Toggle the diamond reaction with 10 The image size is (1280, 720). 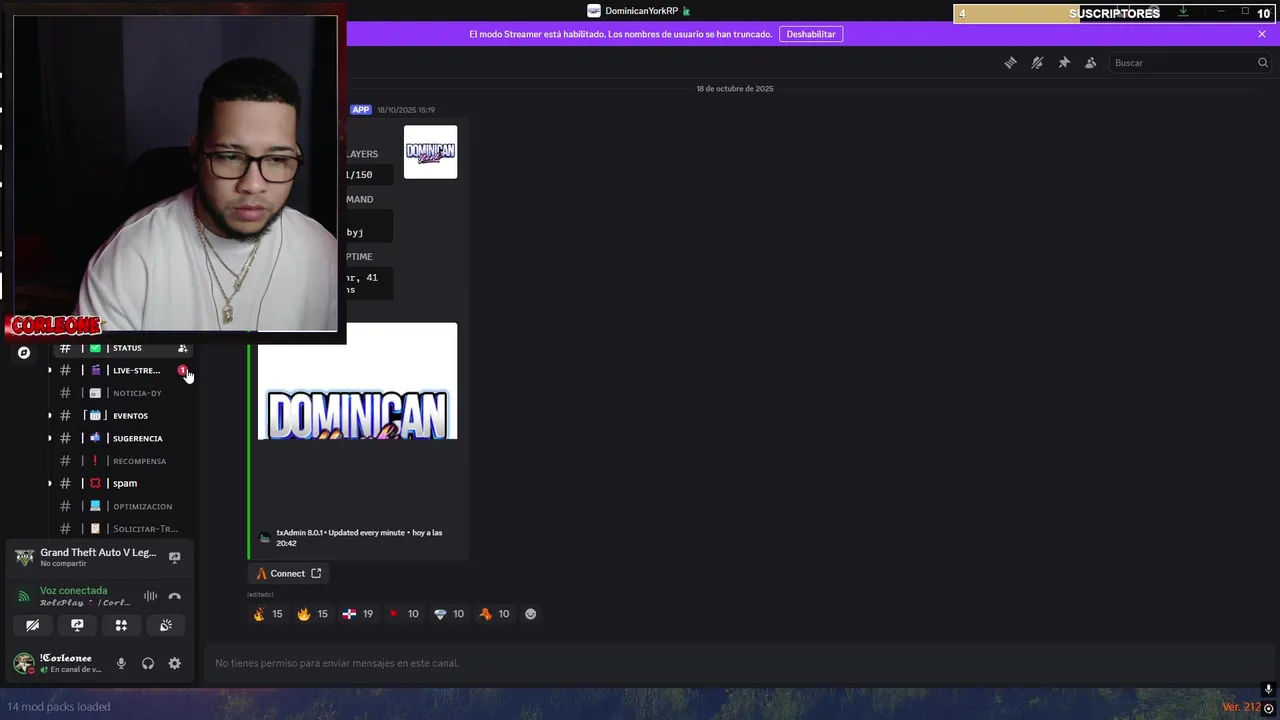tap(449, 614)
